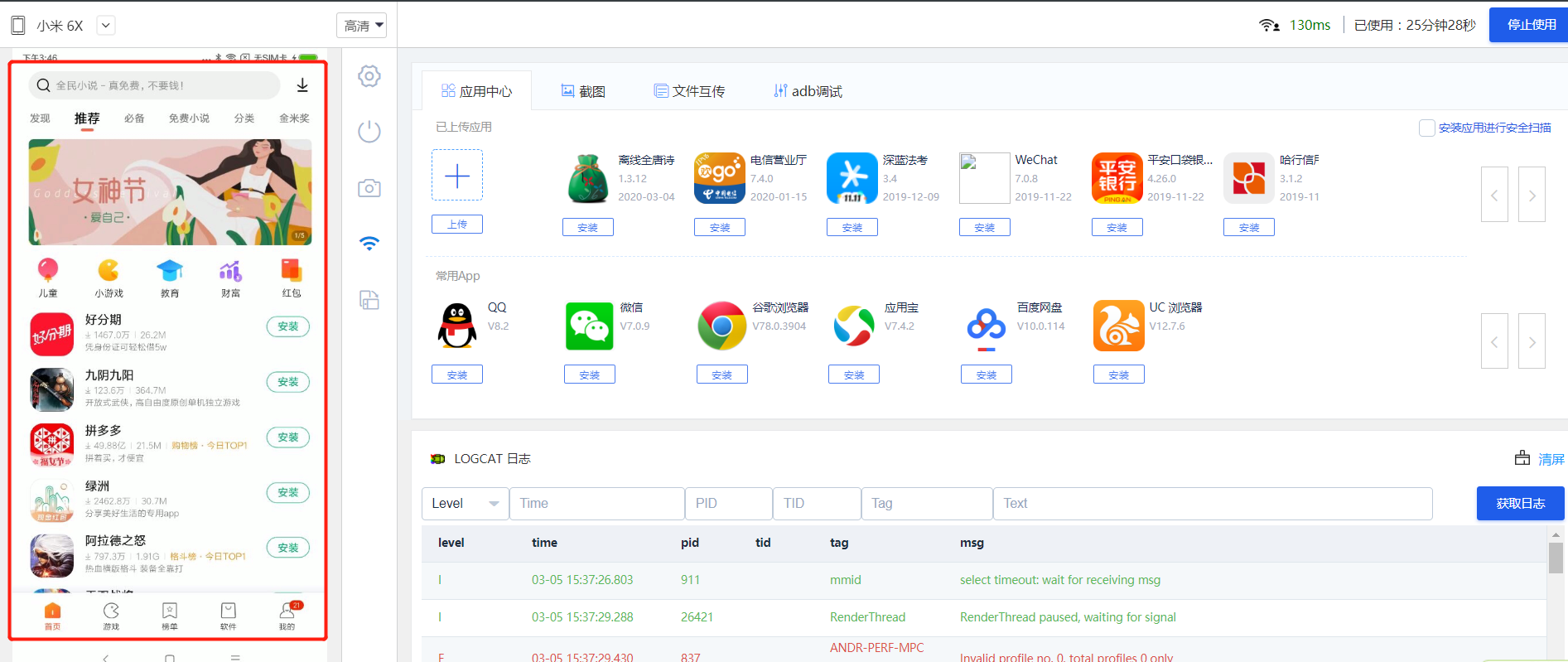Viewport: 1568px width, 662px height.
Task: Switch to the 文件互传 tab
Action: 689,91
